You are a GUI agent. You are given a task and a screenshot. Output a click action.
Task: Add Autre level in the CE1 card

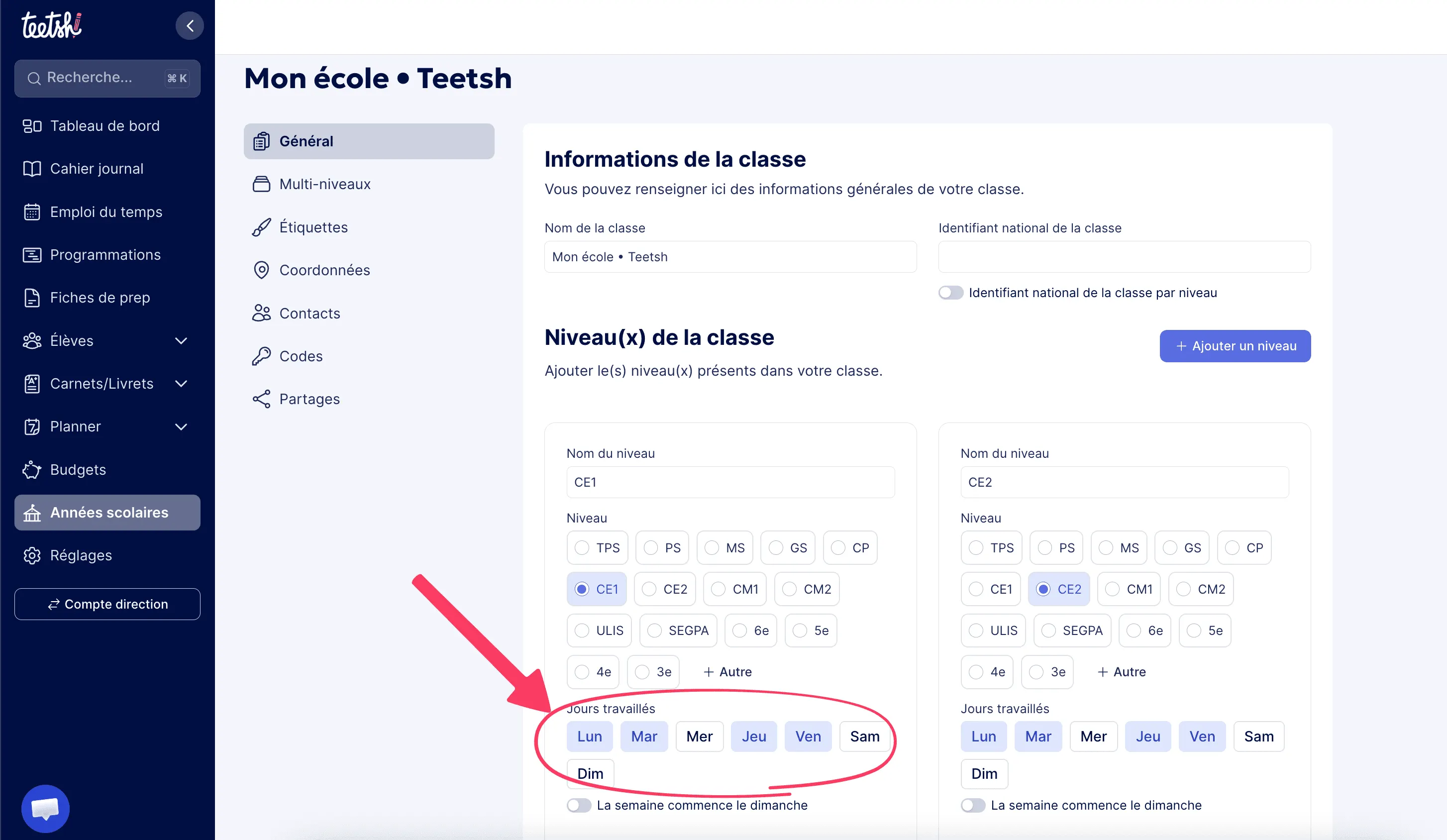tap(727, 672)
